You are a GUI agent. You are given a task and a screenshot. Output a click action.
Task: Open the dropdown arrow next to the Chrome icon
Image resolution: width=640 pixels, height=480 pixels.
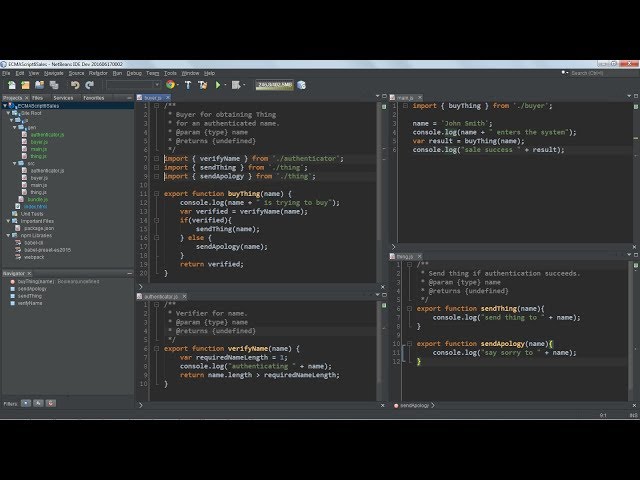[x=178, y=85]
